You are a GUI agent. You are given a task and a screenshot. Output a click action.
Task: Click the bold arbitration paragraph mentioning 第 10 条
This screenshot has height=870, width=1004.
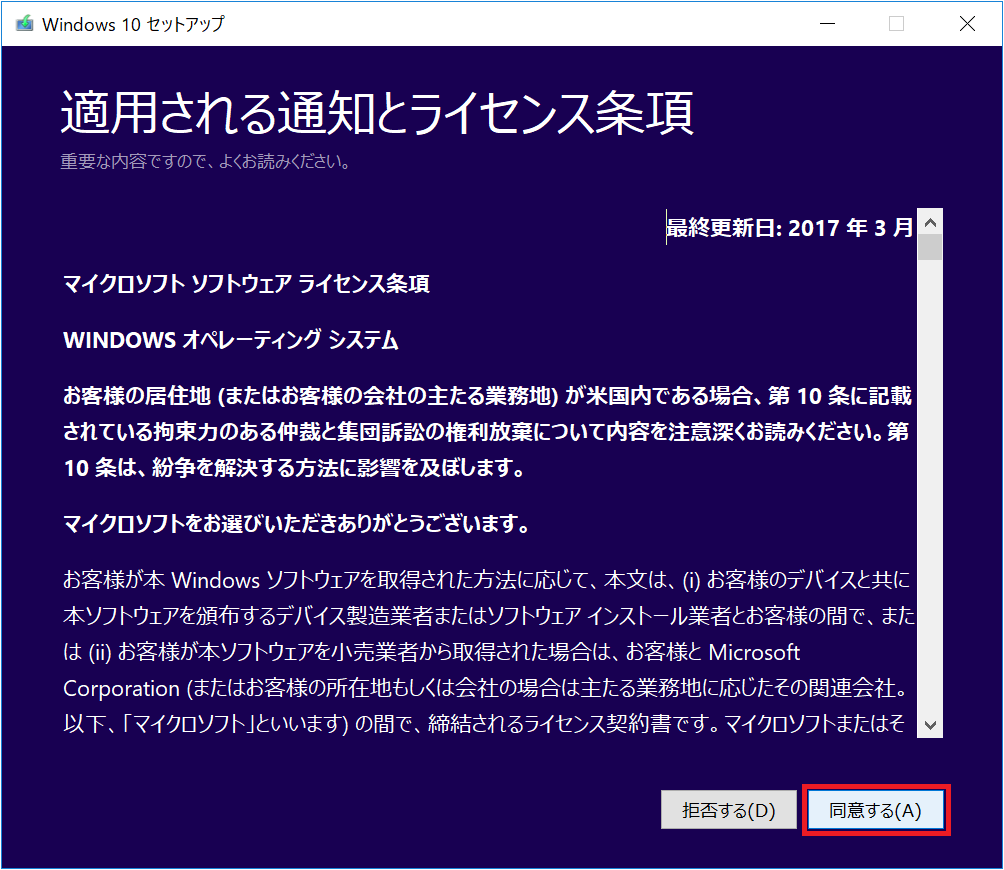coord(487,433)
